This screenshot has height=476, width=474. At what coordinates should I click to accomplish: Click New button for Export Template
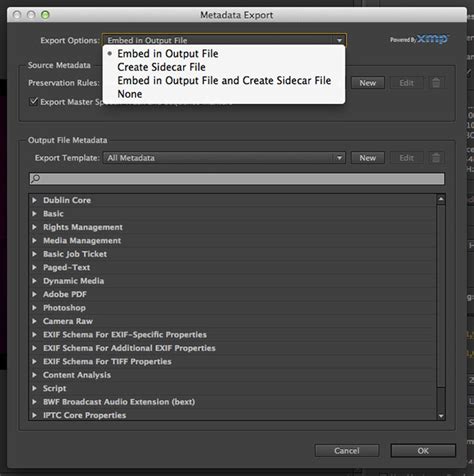[x=368, y=158]
